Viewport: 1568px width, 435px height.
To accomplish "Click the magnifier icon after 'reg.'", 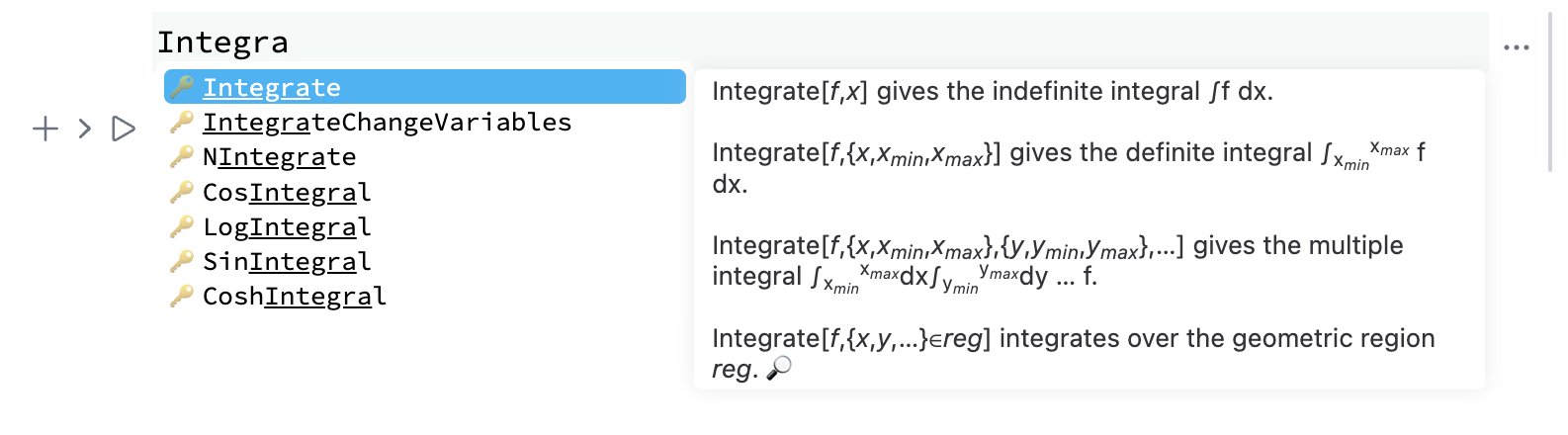I will pyautogui.click(x=780, y=369).
